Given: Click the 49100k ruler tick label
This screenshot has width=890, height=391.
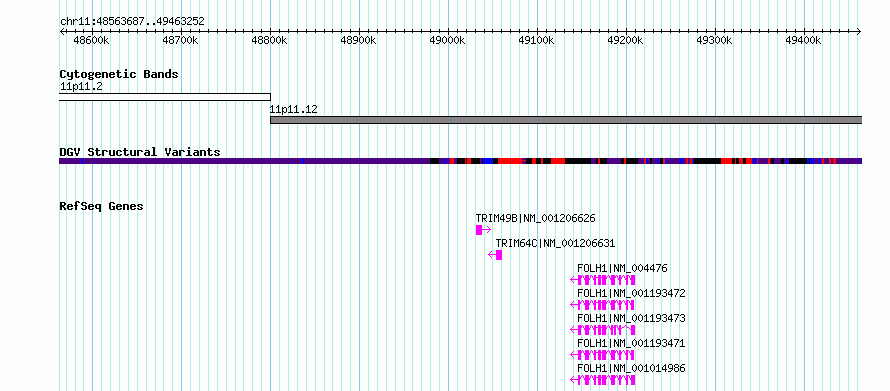Looking at the screenshot, I should pos(536,41).
